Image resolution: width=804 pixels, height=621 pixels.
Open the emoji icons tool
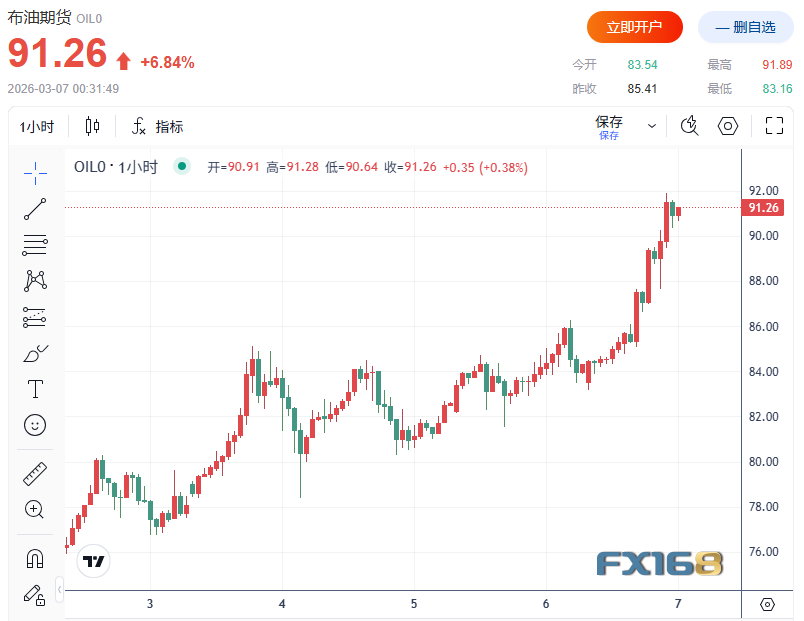pos(35,425)
